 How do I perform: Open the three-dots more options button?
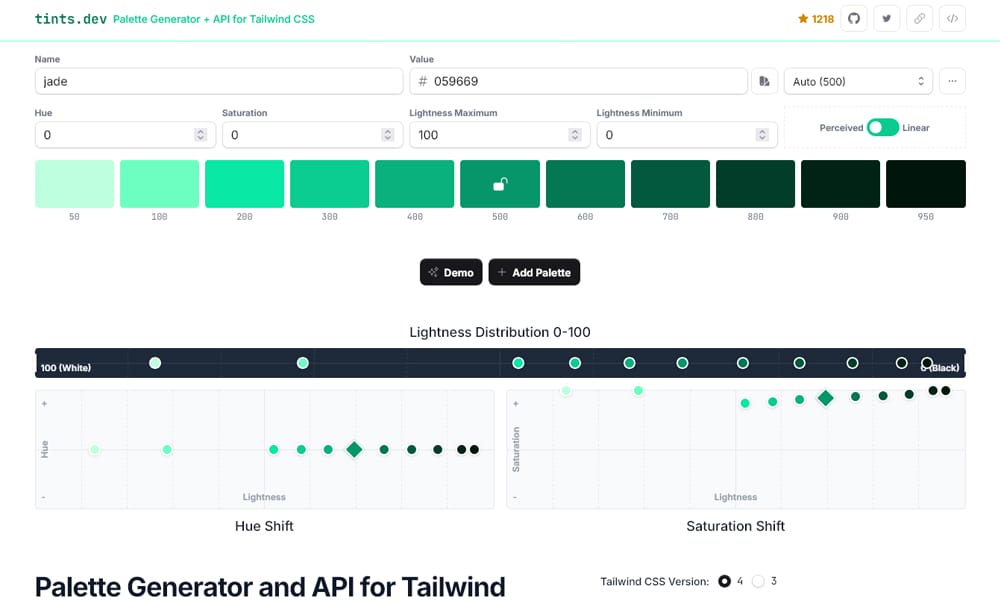[x=952, y=81]
